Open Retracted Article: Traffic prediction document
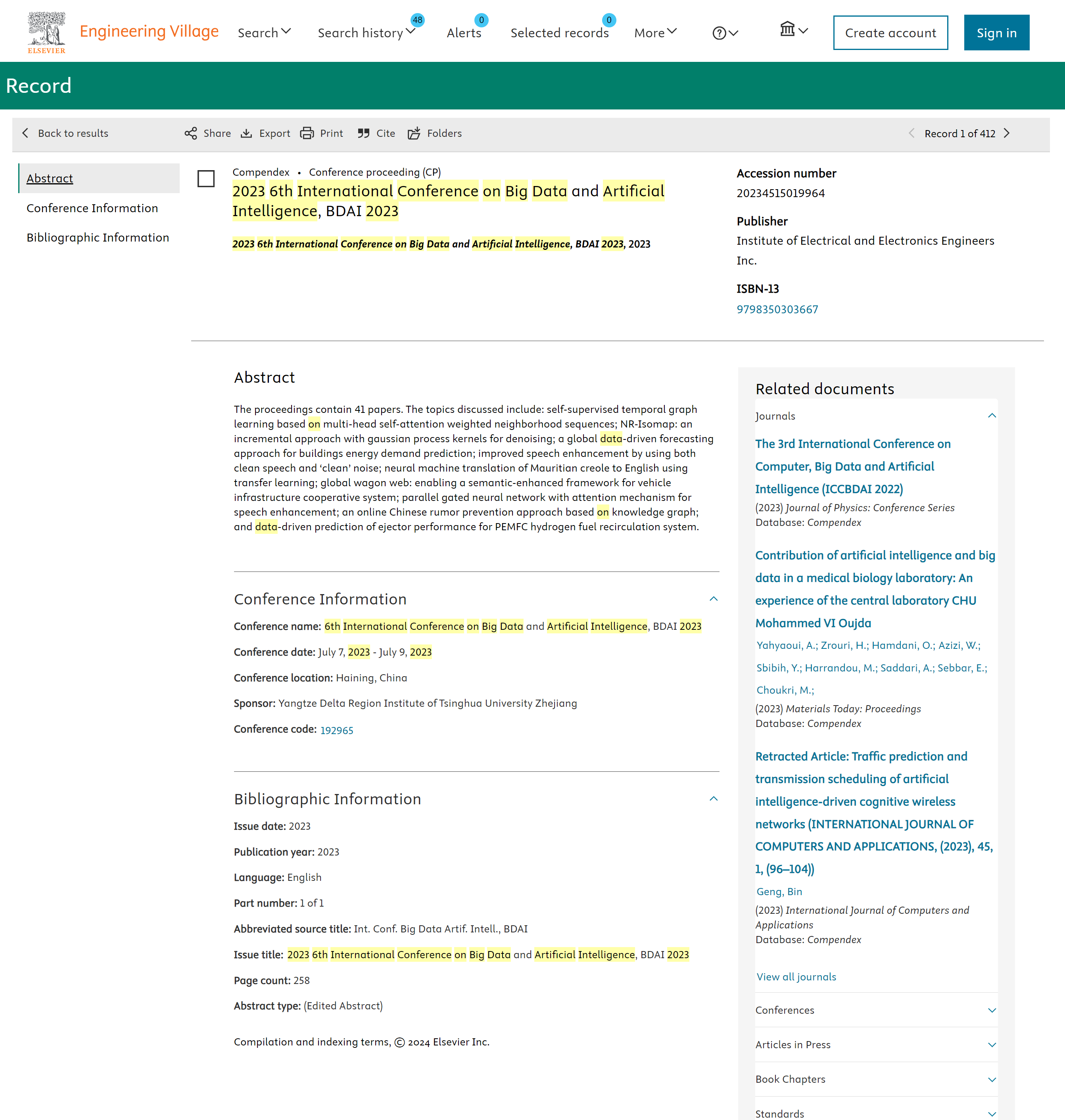1065x1120 pixels. pos(874,813)
